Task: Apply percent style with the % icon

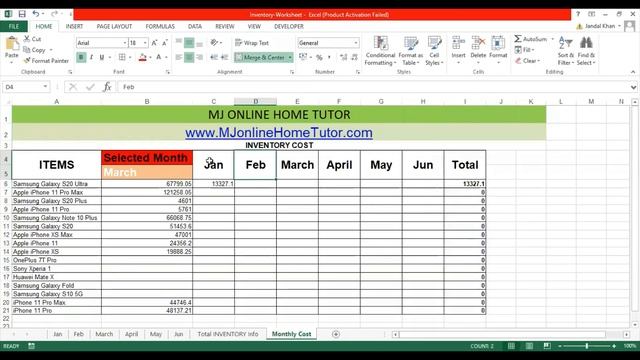Action: (x=319, y=57)
